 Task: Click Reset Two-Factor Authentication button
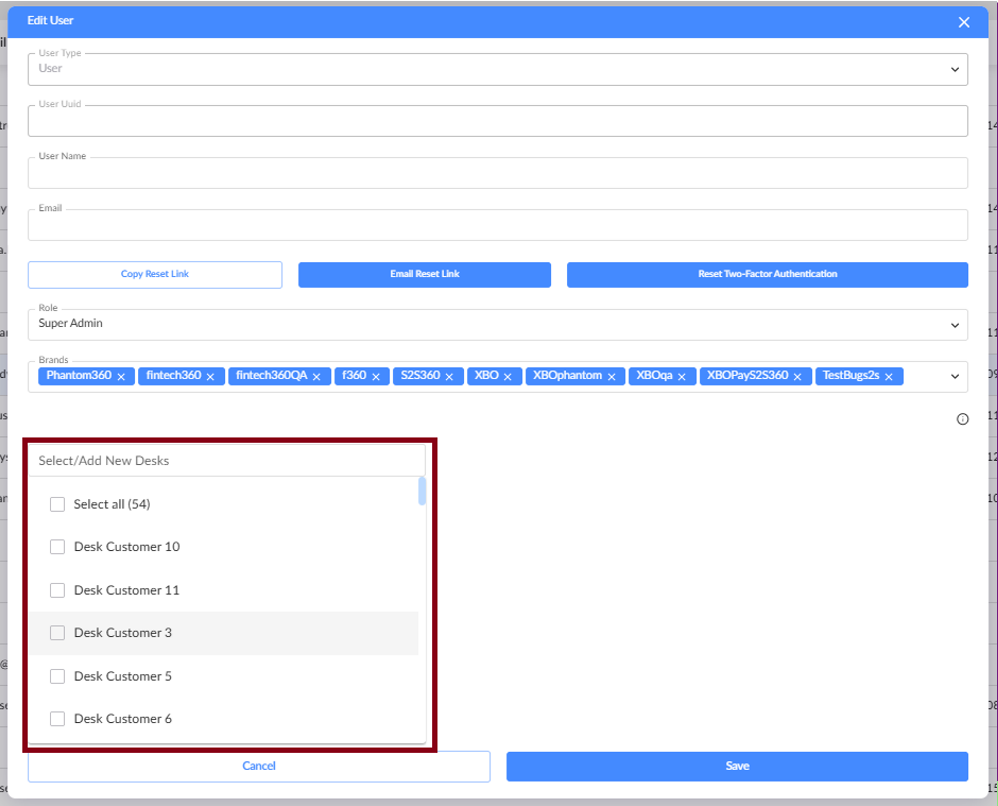[x=767, y=274]
